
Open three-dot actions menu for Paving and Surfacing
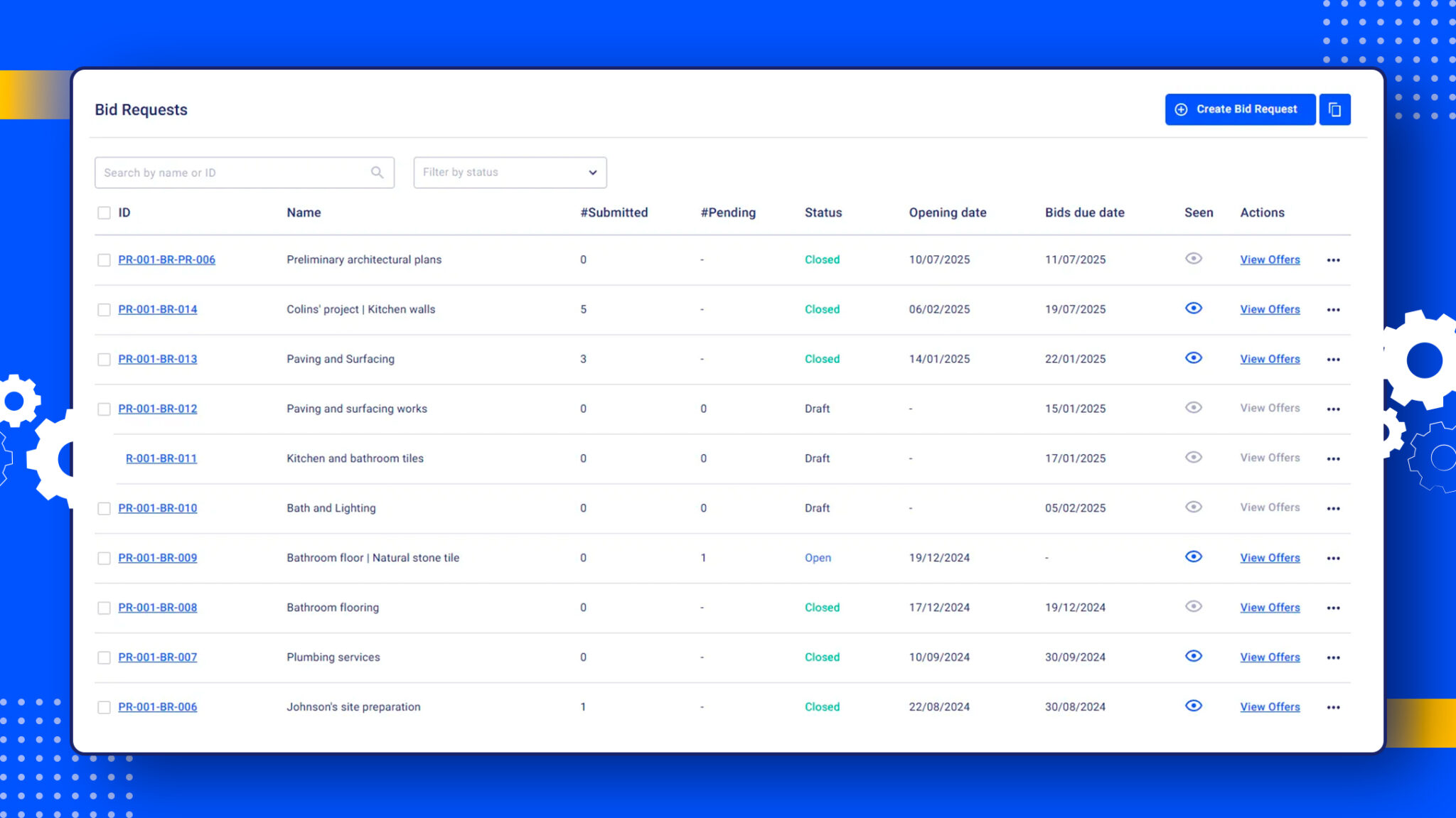click(1333, 360)
